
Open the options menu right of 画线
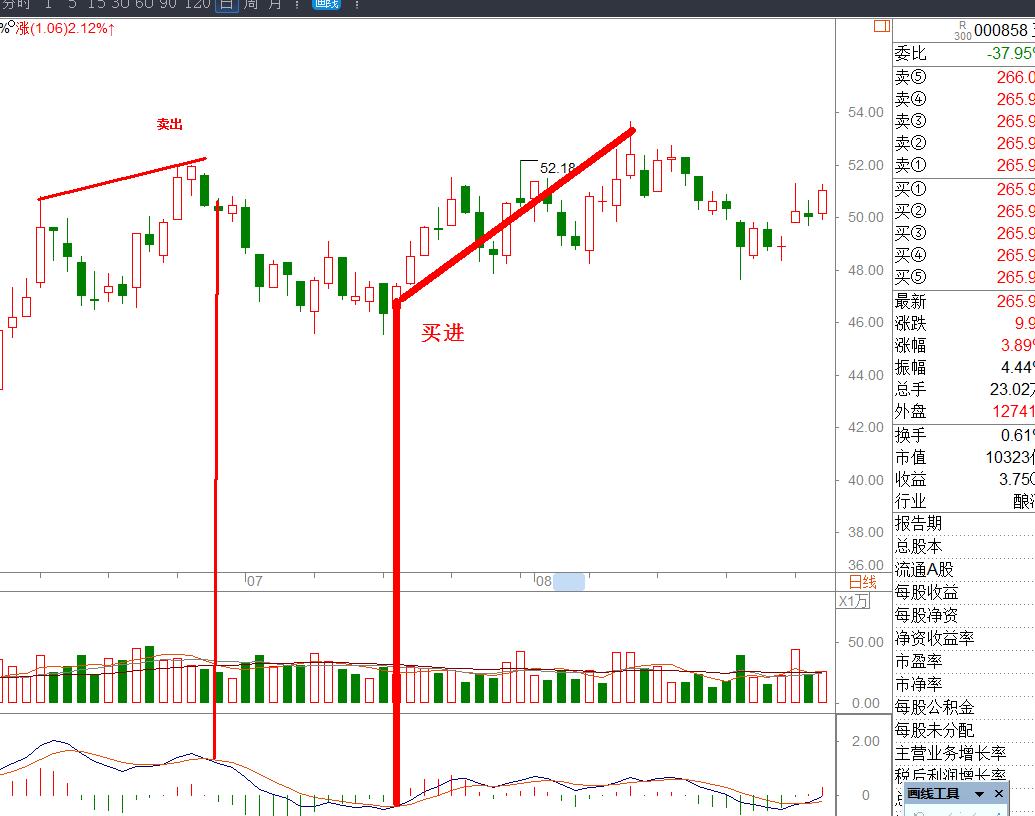click(x=356, y=5)
